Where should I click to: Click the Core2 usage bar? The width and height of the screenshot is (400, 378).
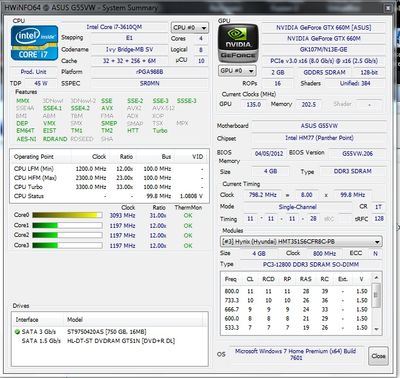click(67, 235)
